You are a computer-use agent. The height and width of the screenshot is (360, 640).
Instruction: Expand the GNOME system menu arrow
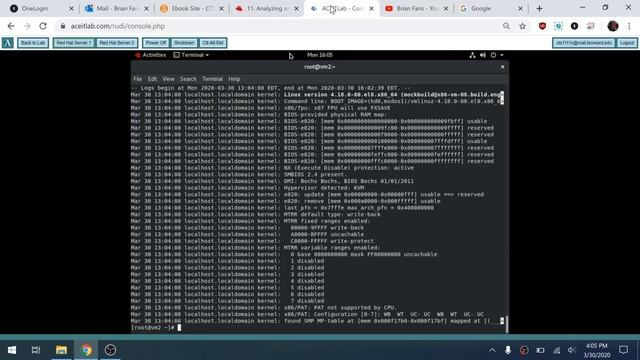(x=502, y=55)
